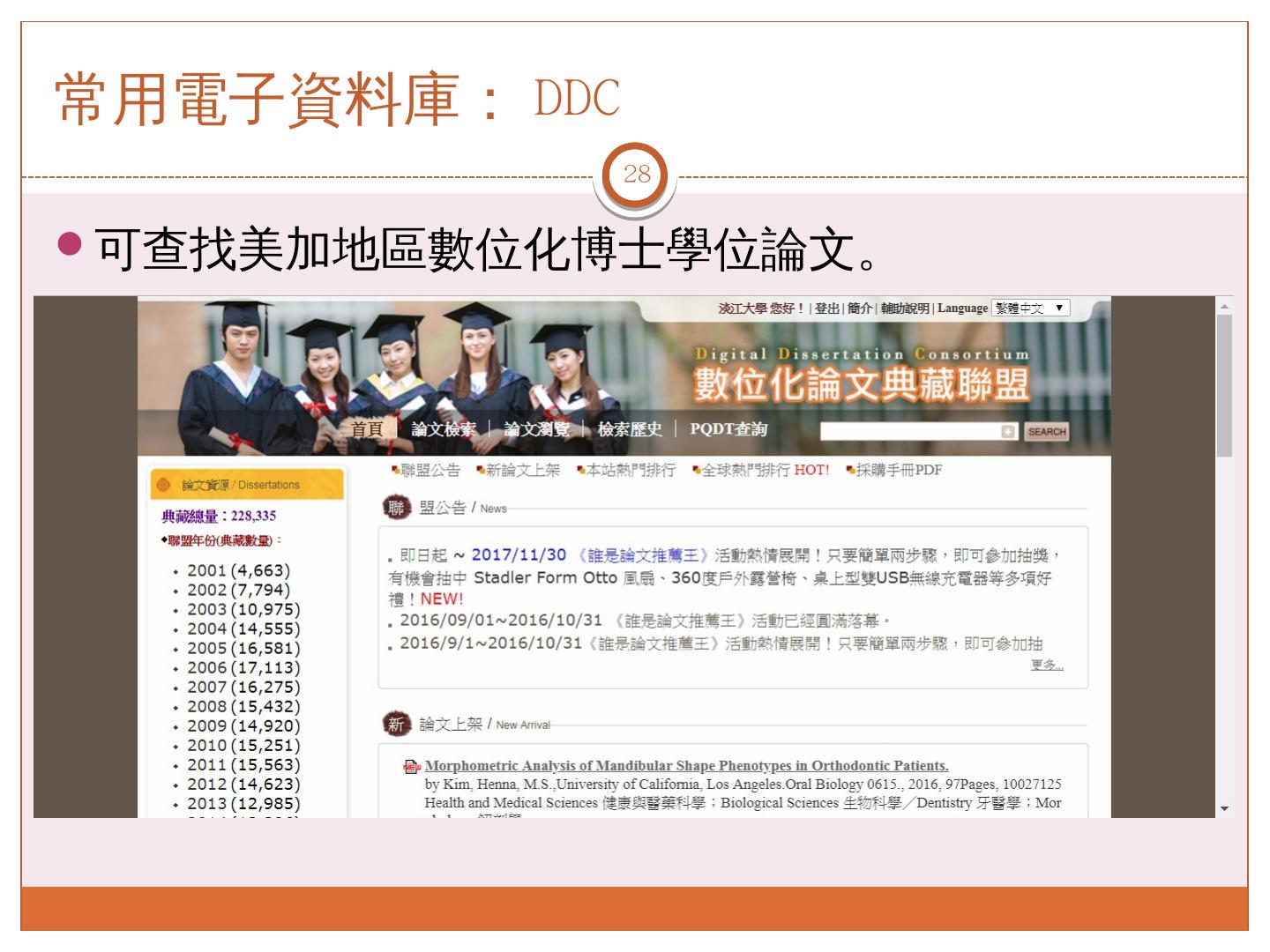Click the SEARCH button
This screenshot has height=952, width=1270.
click(1047, 432)
